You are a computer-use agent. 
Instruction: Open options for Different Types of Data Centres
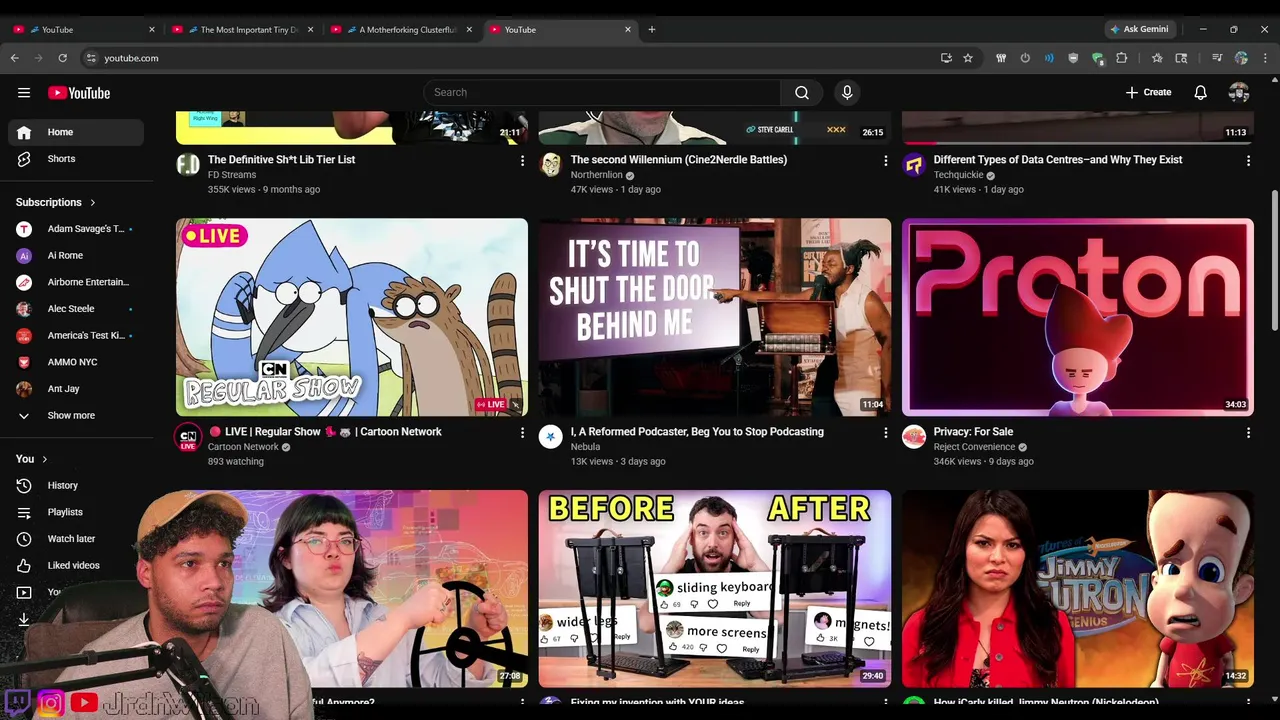[1248, 160]
